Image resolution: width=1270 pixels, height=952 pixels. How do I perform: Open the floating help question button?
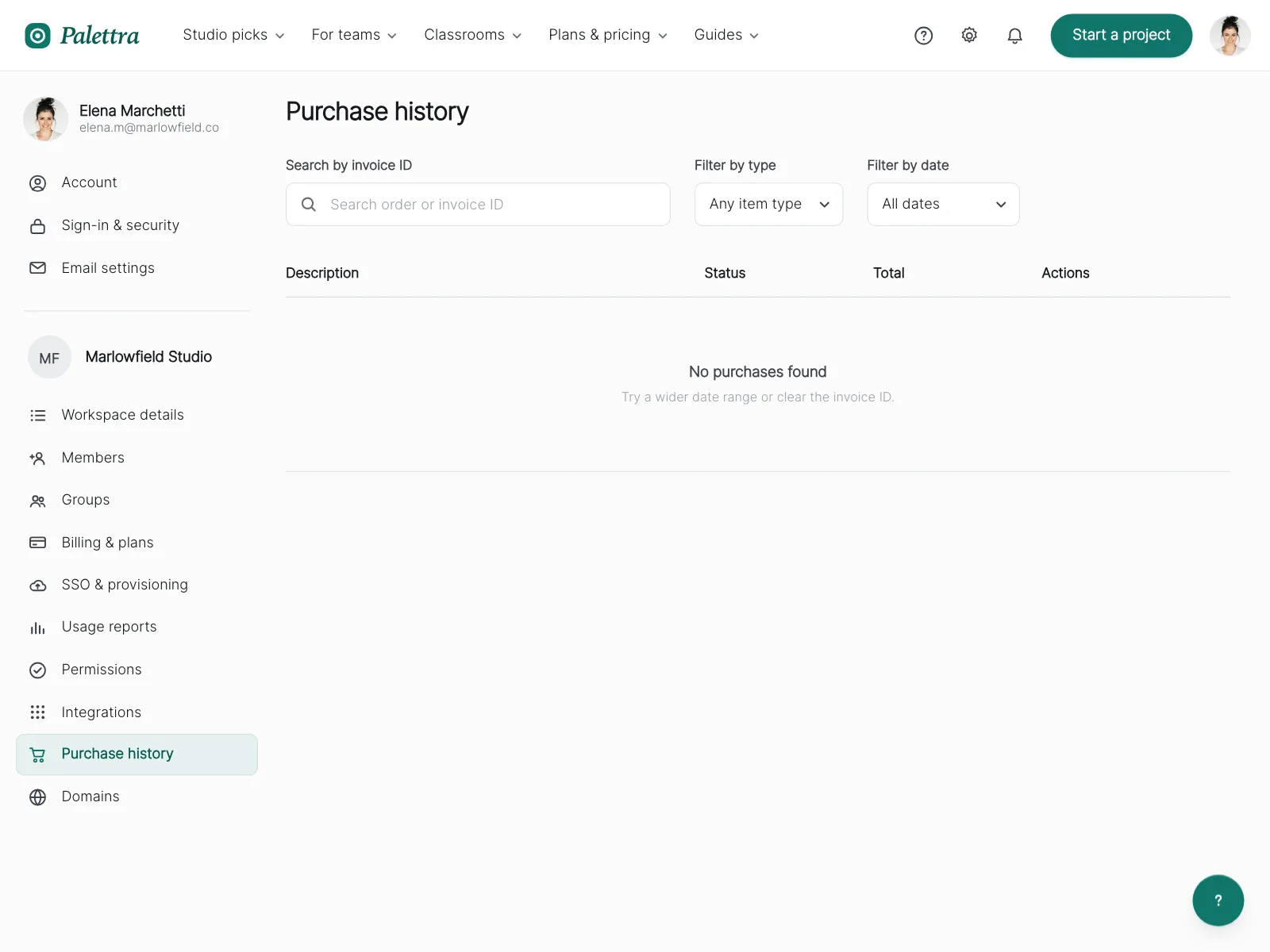point(1218,900)
